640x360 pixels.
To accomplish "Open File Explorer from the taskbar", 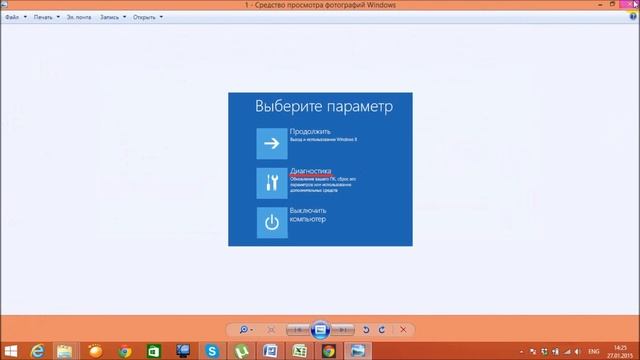I will click(x=64, y=351).
